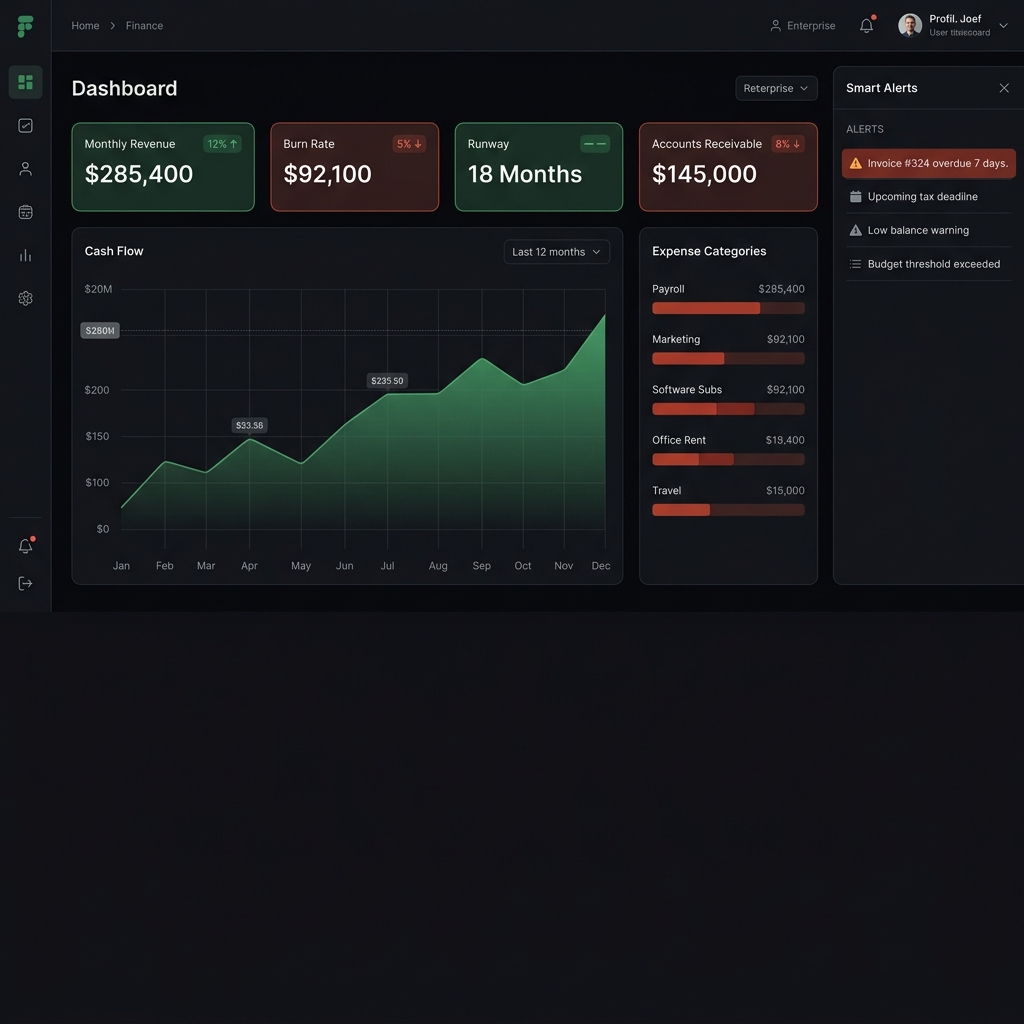Open the user profile icon in sidebar
The height and width of the screenshot is (1024, 1024).
[25, 168]
